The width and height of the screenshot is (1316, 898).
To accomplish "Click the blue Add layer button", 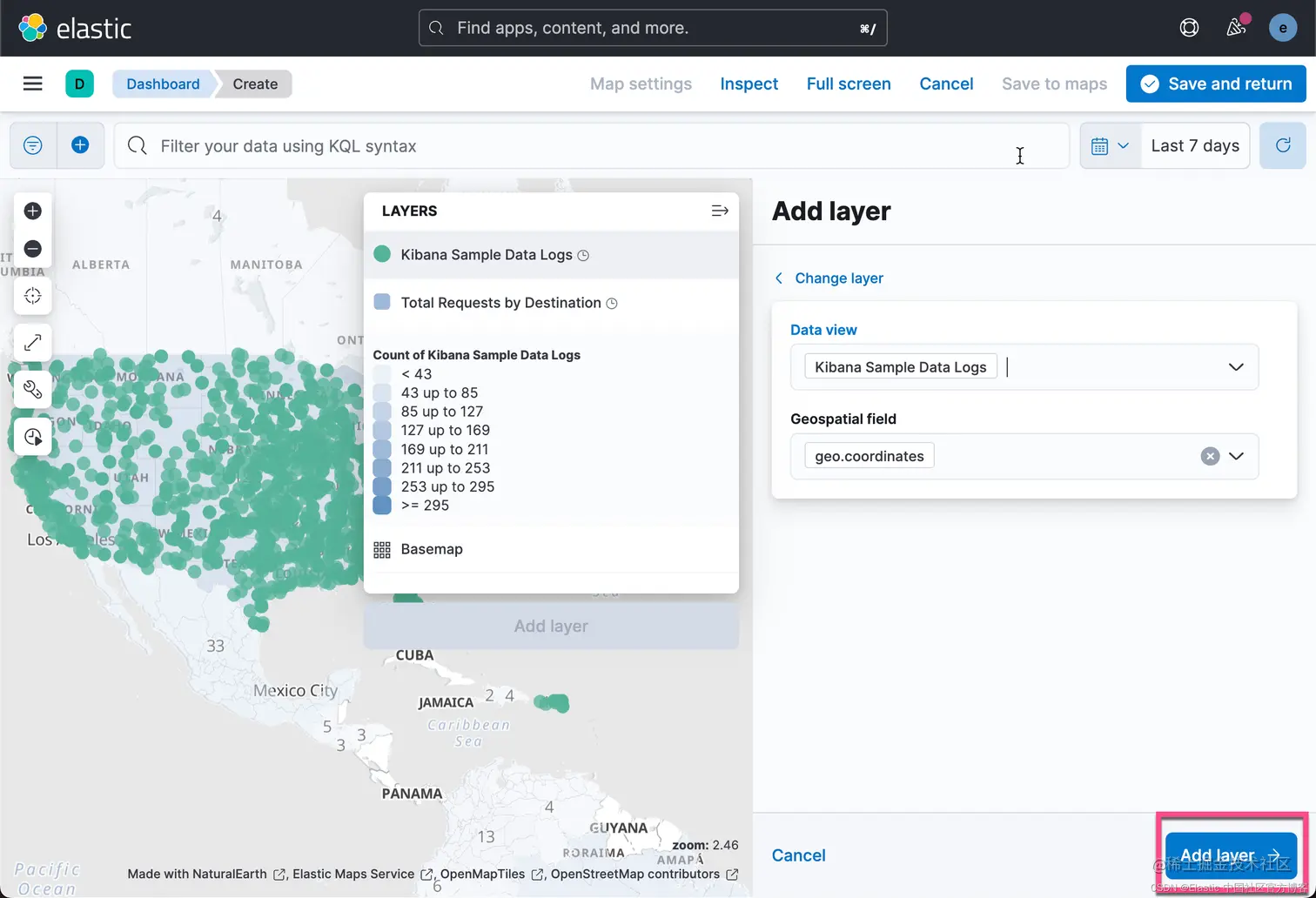I will click(1231, 854).
